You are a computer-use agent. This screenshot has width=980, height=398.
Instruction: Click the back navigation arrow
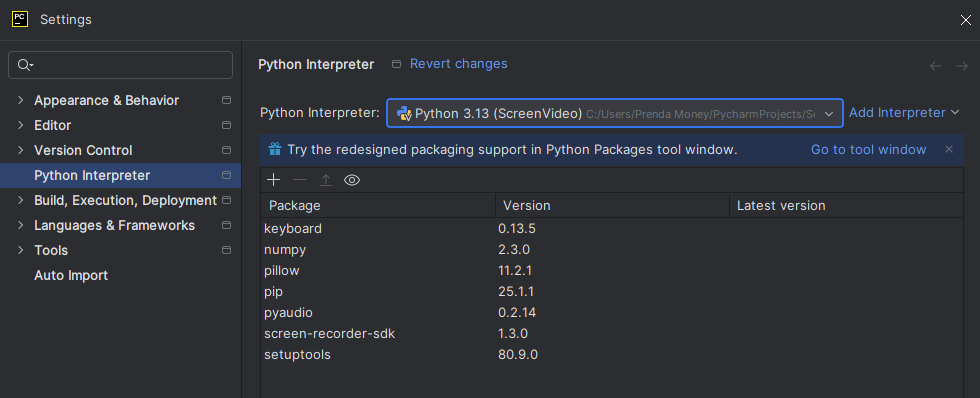coord(936,66)
